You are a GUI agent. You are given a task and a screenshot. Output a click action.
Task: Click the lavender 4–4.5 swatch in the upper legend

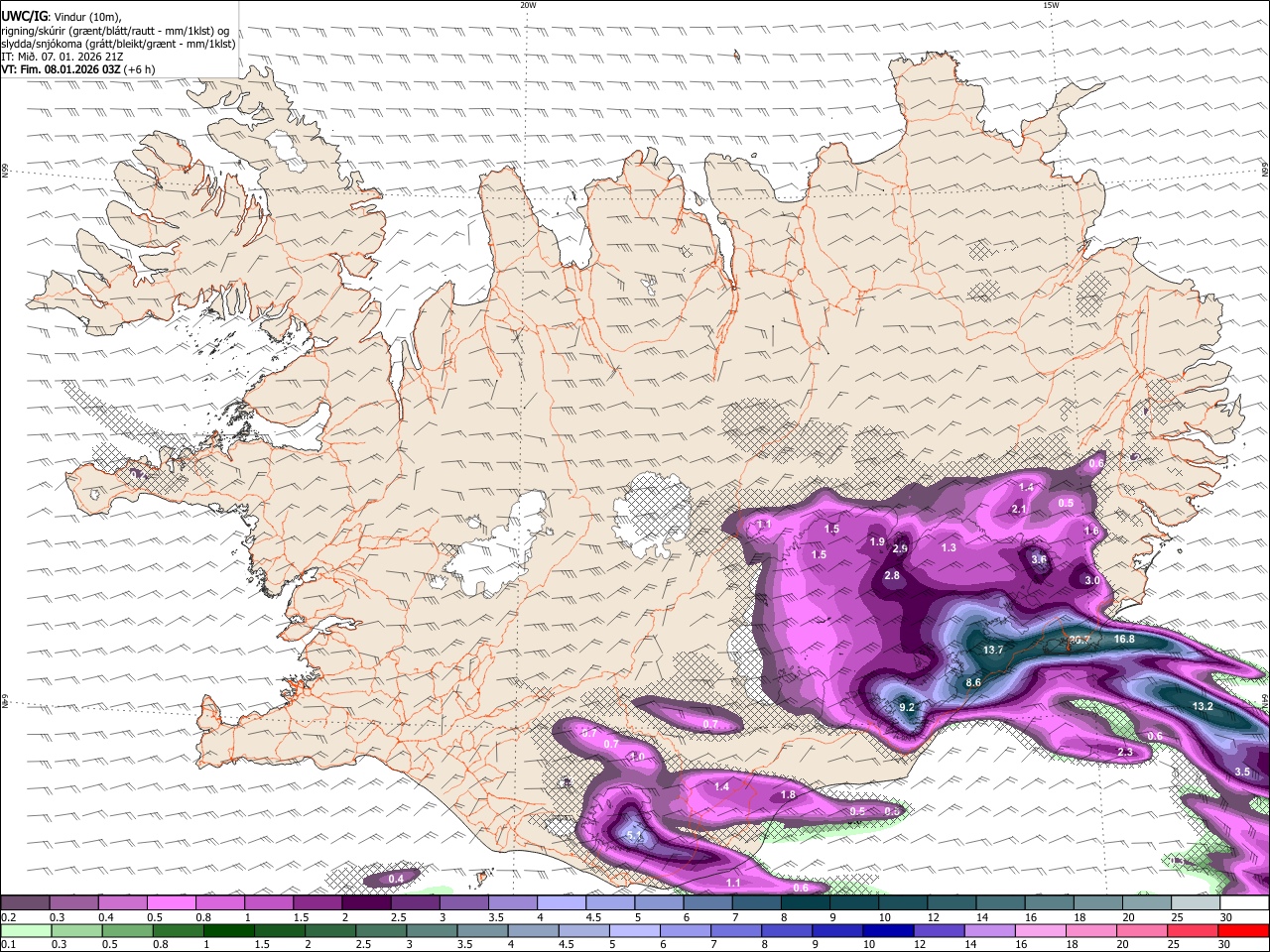pos(562,903)
